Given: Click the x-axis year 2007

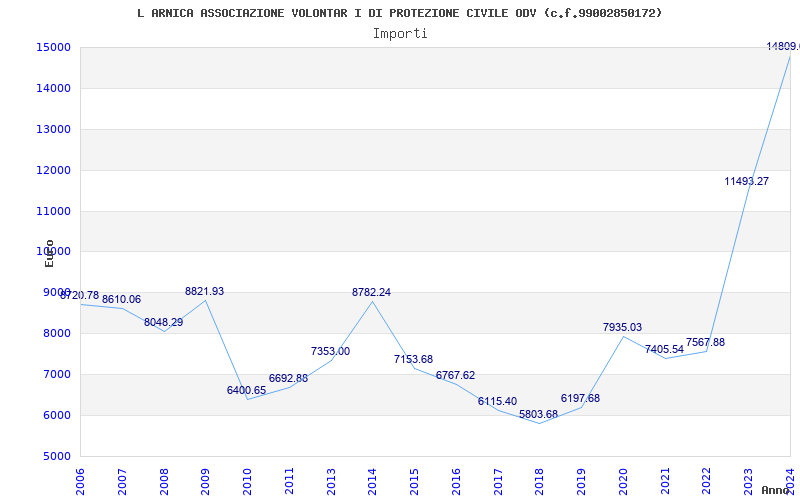Looking at the screenshot, I should click(x=122, y=482).
